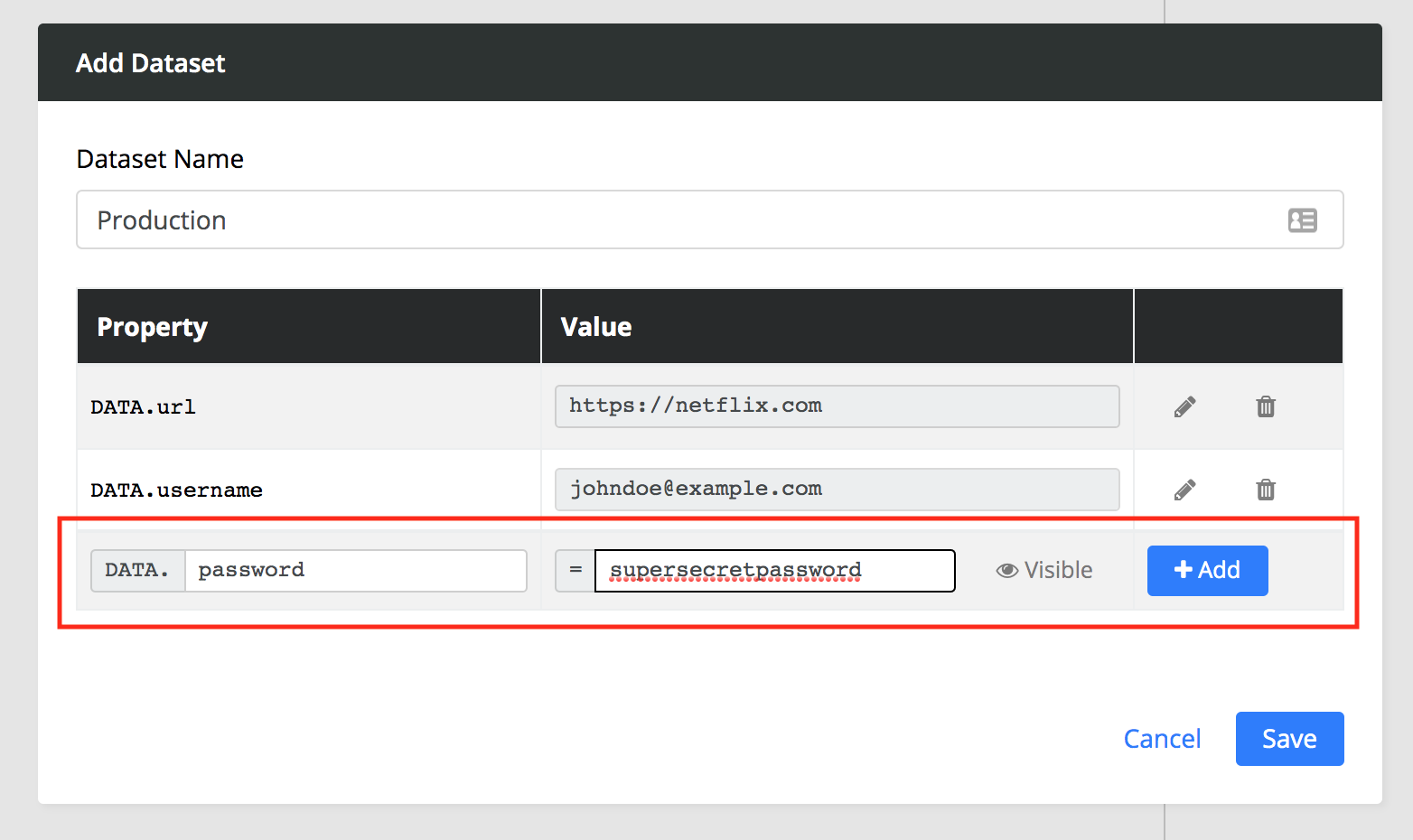Remove the DATA.username row via trash icon

pos(1266,490)
